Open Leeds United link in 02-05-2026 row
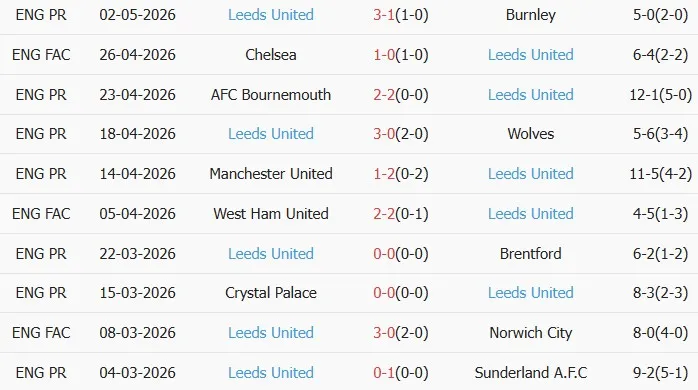Viewport: 698px width, 390px height. (x=271, y=15)
